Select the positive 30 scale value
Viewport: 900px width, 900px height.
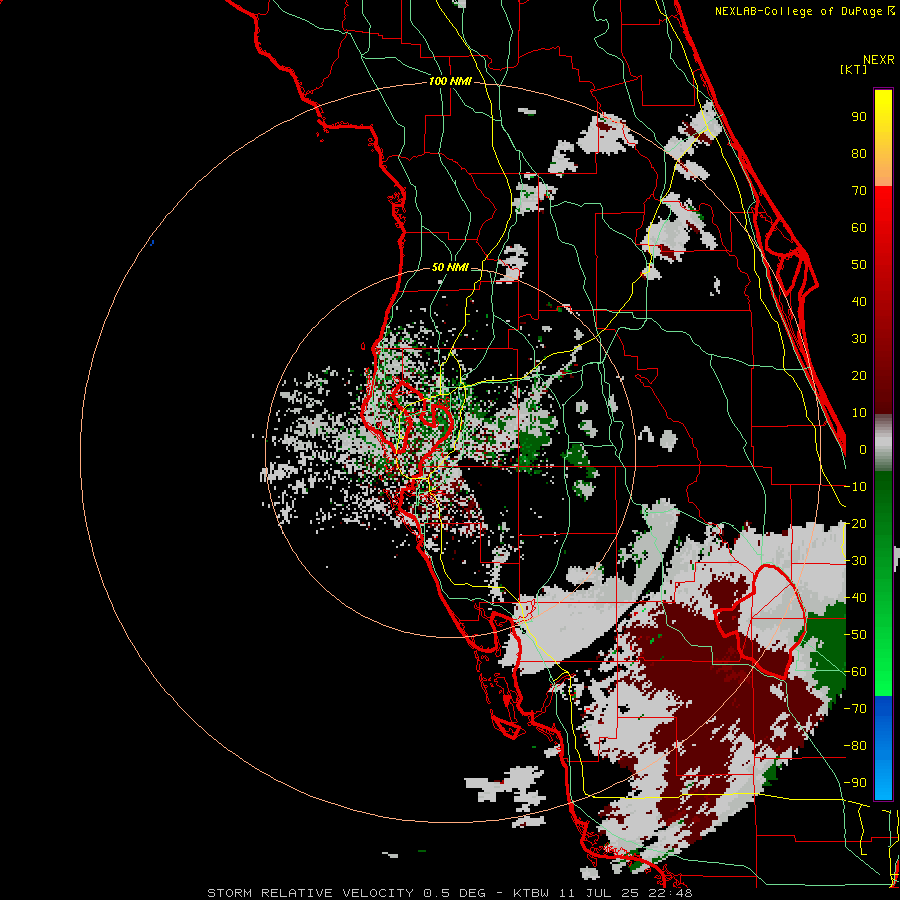click(x=859, y=339)
